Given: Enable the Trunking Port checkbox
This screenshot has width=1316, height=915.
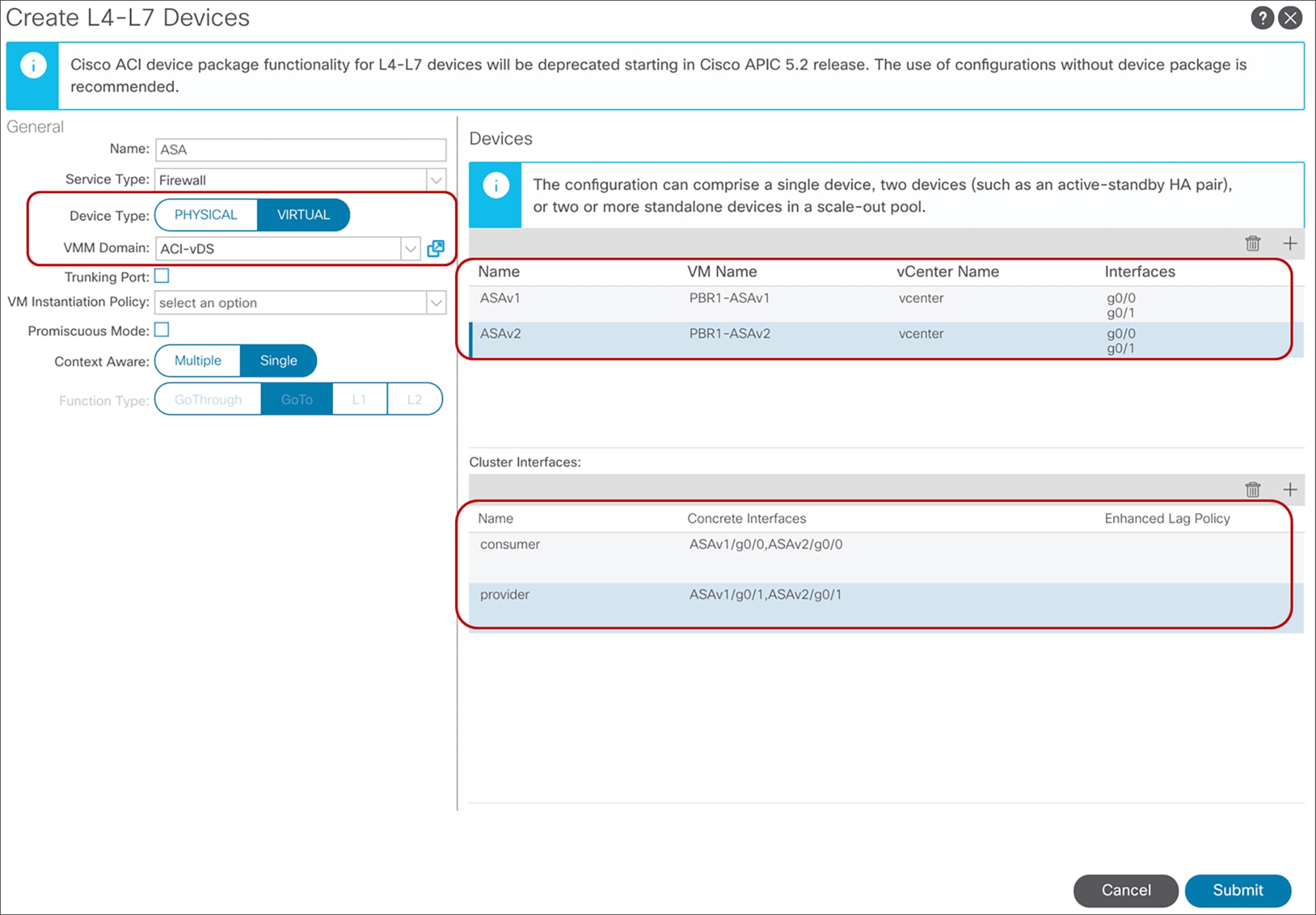Looking at the screenshot, I should [x=162, y=276].
